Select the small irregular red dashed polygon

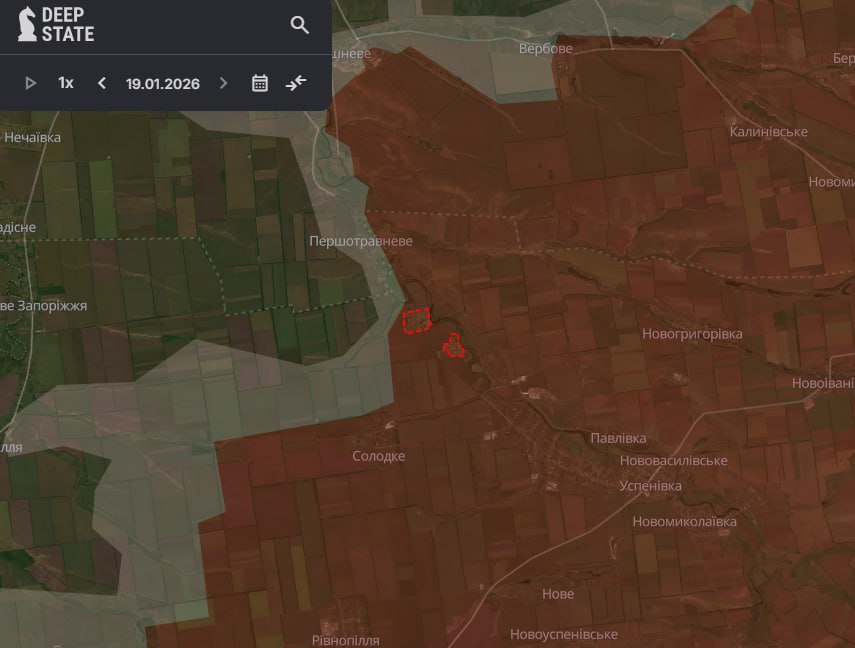tap(454, 346)
